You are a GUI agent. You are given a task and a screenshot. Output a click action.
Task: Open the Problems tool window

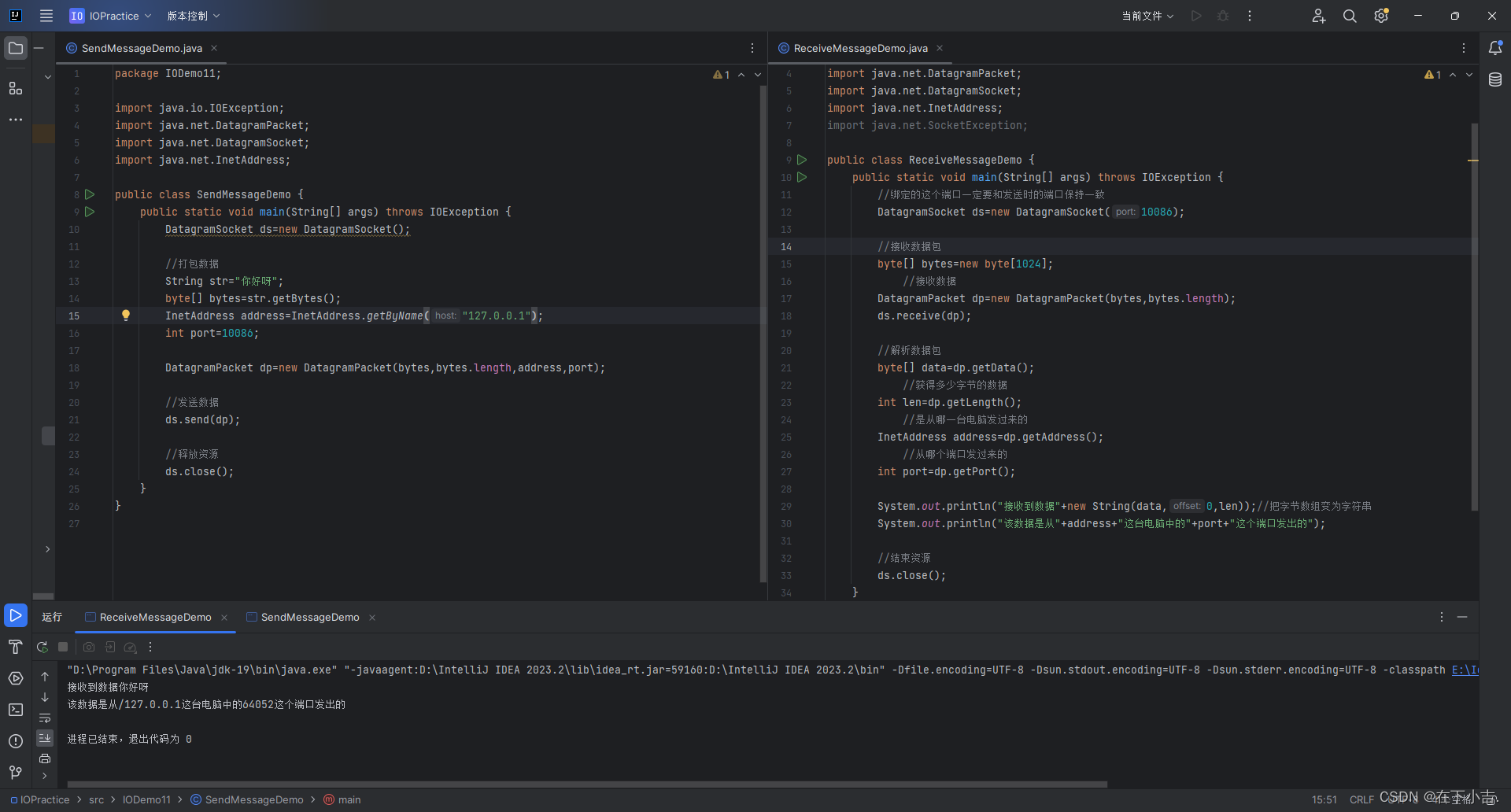click(16, 741)
